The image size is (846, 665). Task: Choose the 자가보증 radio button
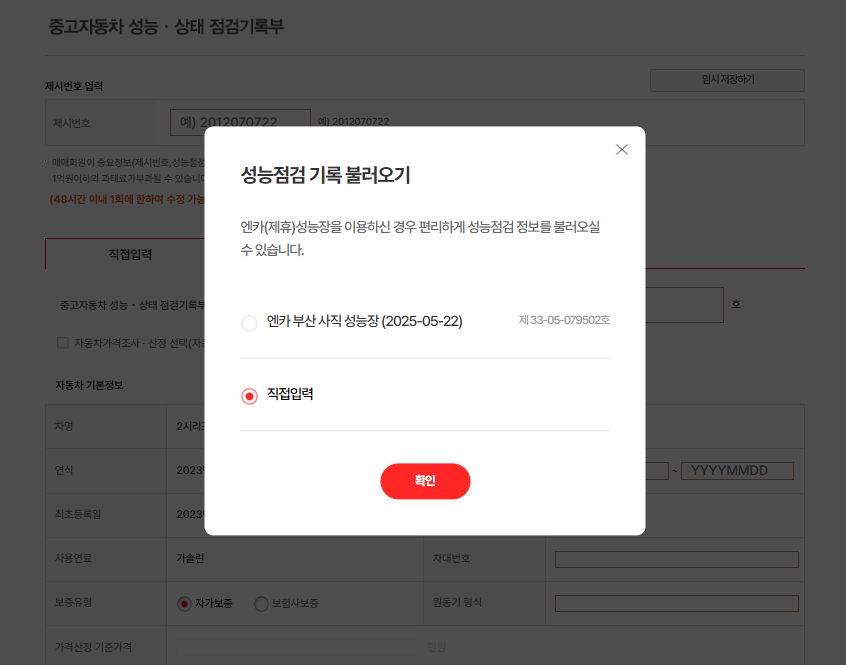pos(184,604)
